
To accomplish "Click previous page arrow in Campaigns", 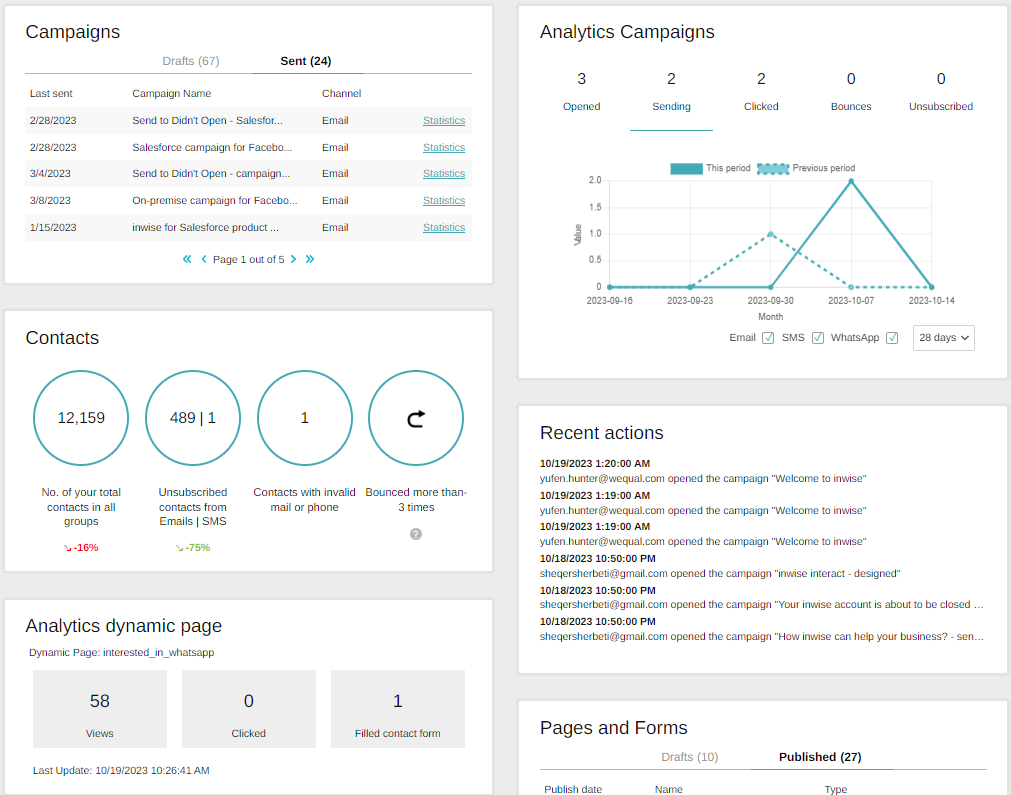I will (204, 259).
